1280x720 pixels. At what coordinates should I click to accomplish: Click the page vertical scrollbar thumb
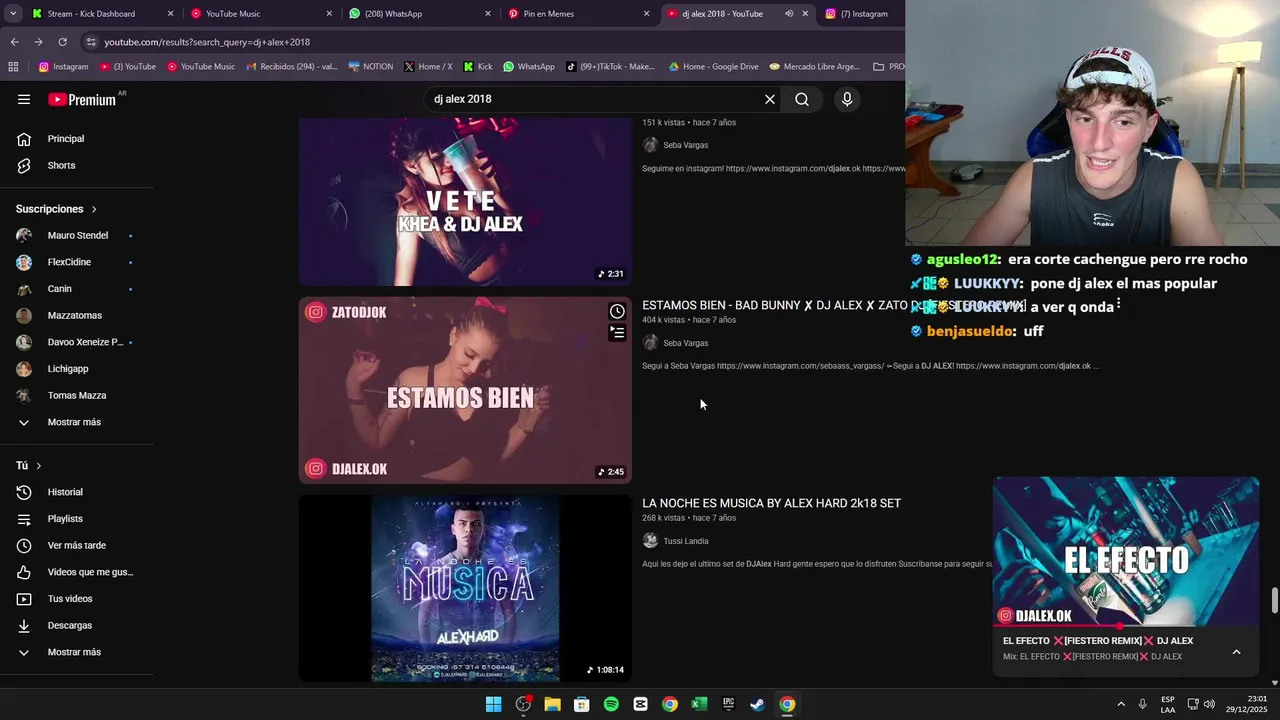tap(1274, 601)
